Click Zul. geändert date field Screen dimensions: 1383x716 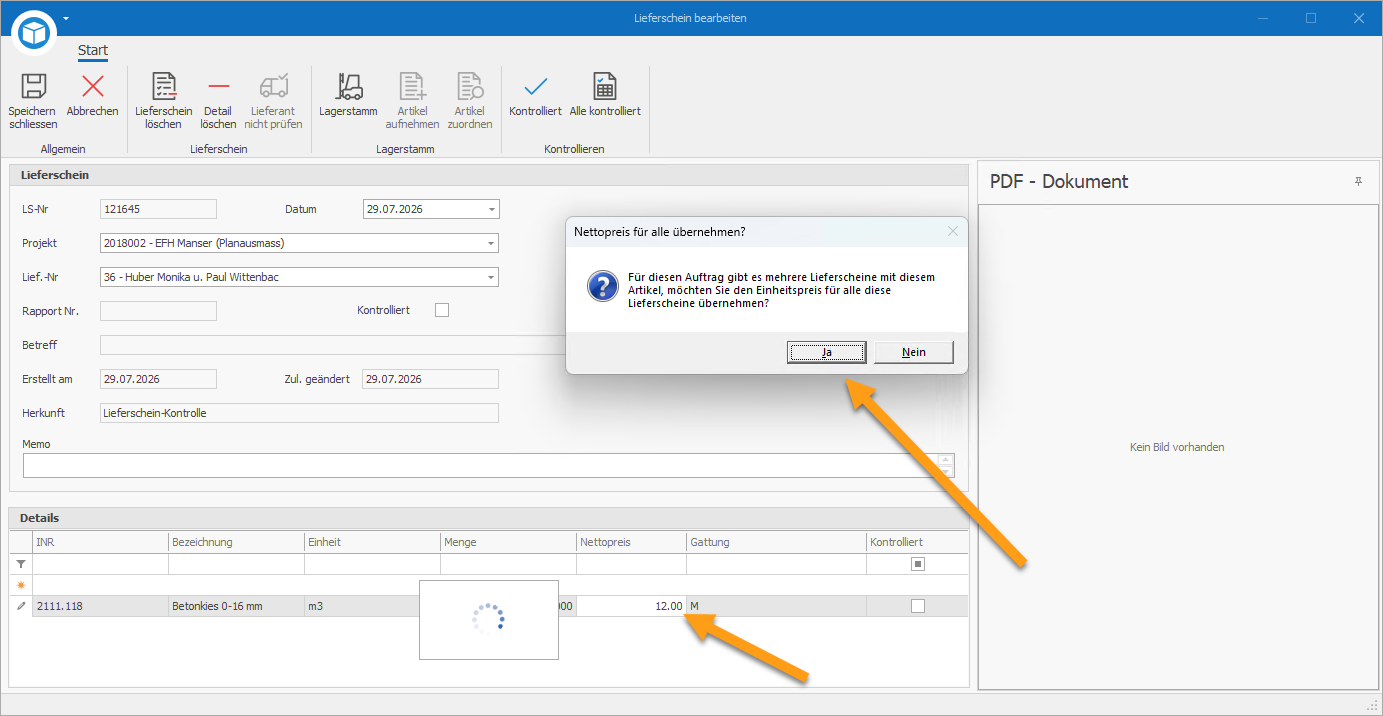tap(431, 379)
